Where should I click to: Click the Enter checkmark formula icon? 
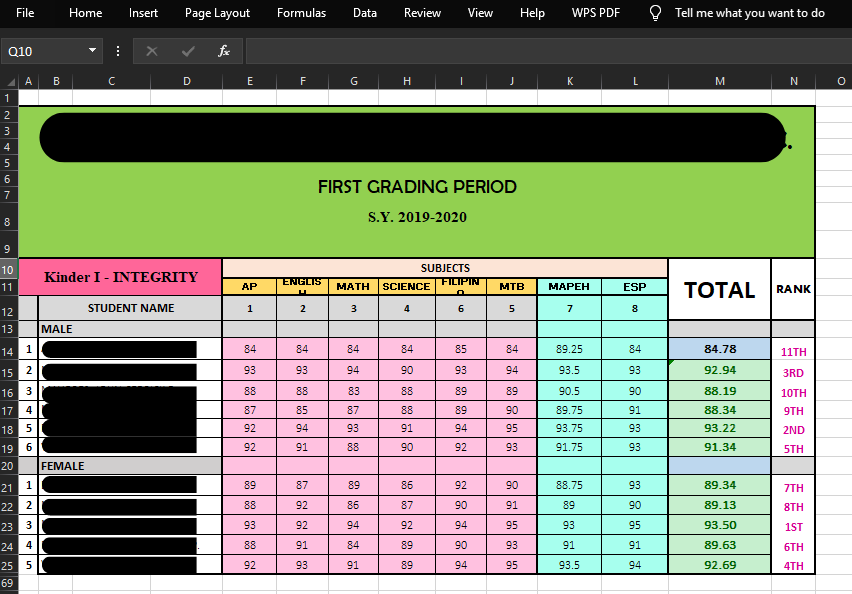[x=188, y=51]
